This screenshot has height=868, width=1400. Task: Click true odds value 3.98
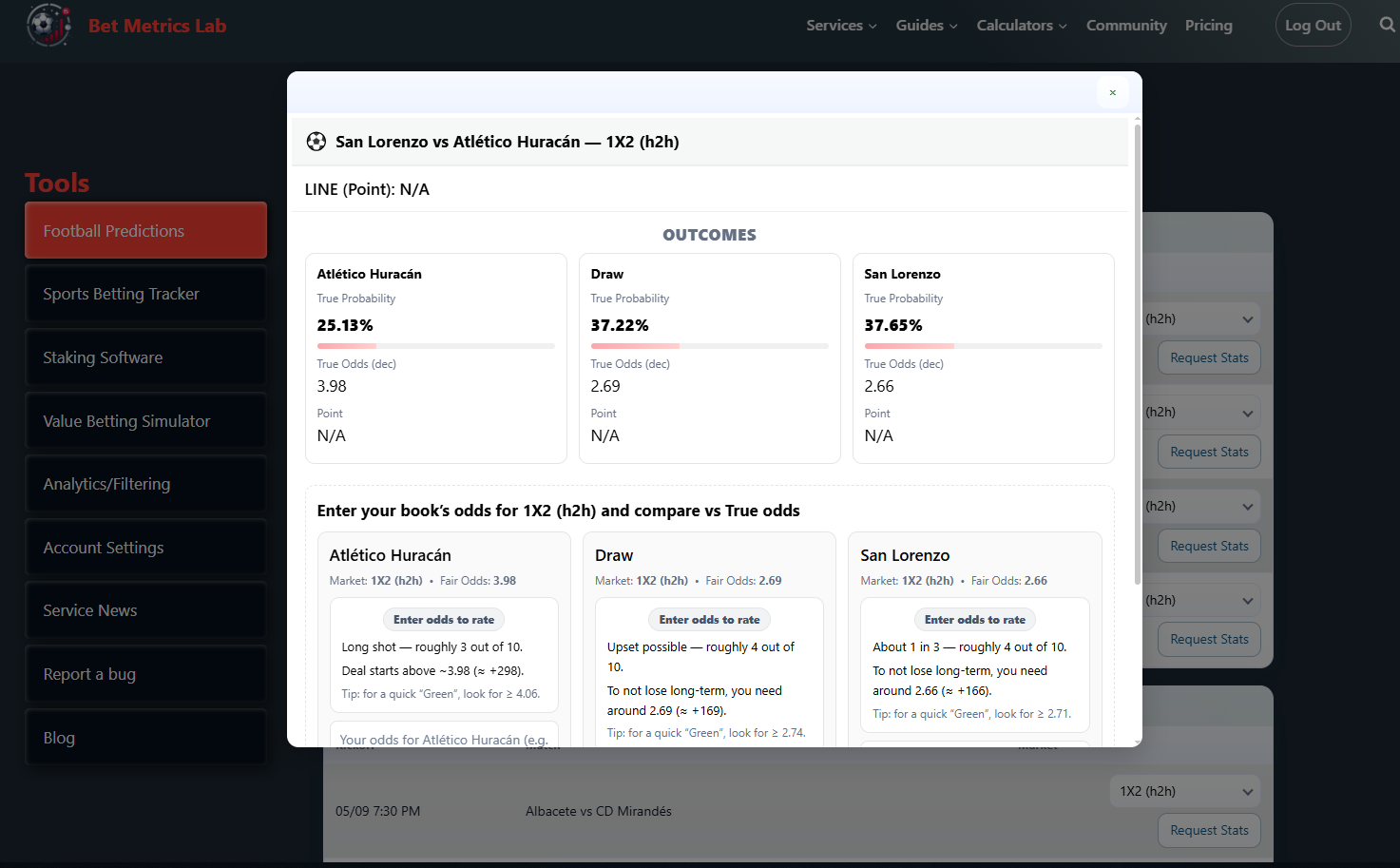(x=332, y=386)
